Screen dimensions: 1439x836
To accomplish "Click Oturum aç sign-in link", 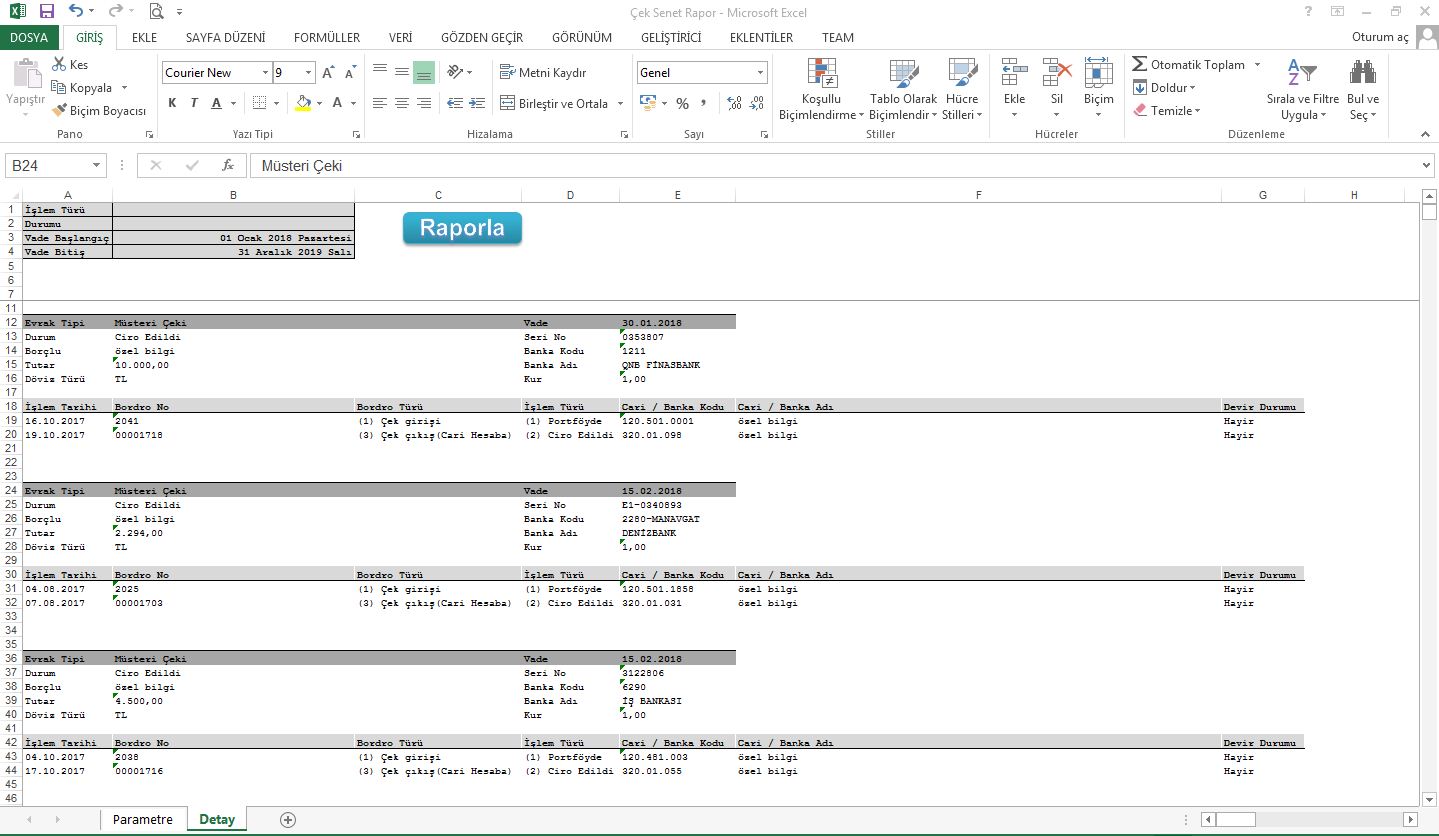I will pos(1380,38).
